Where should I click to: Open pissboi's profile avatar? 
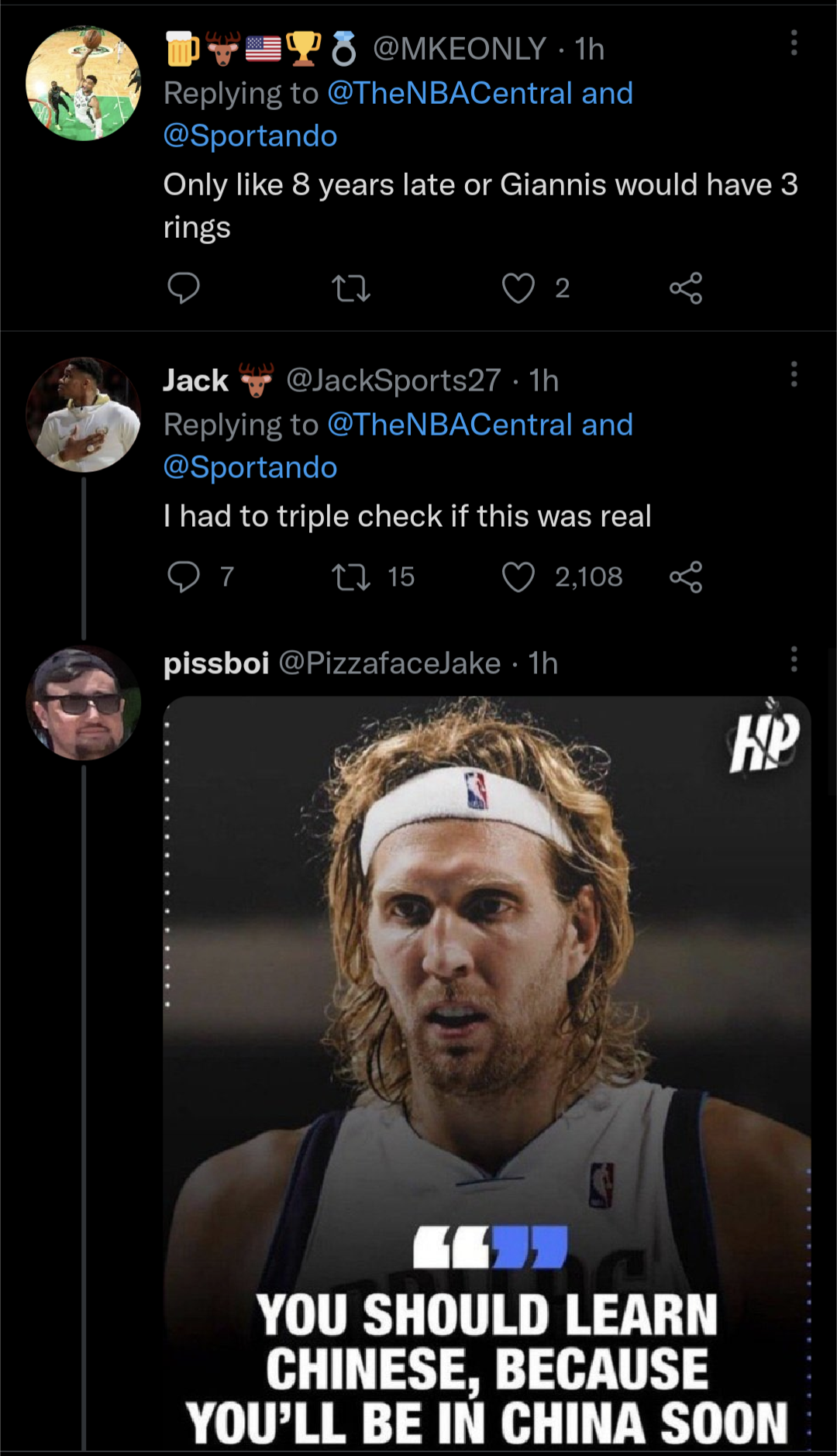point(84,703)
